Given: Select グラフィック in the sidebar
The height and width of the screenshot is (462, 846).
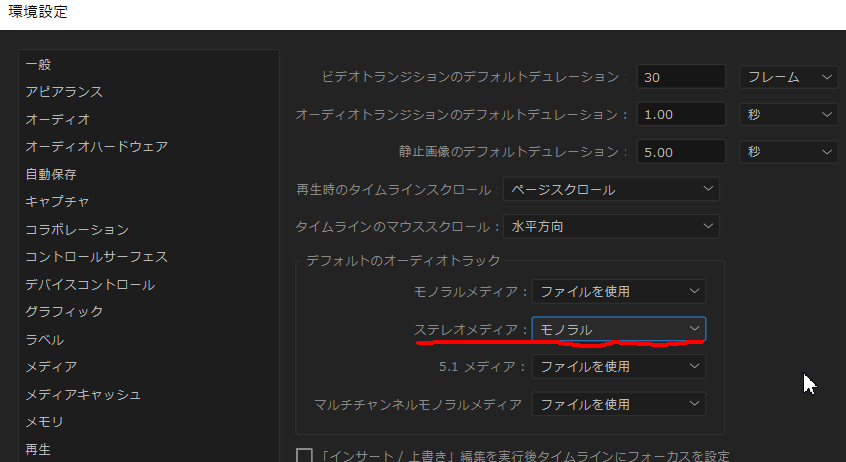Looking at the screenshot, I should (64, 311).
